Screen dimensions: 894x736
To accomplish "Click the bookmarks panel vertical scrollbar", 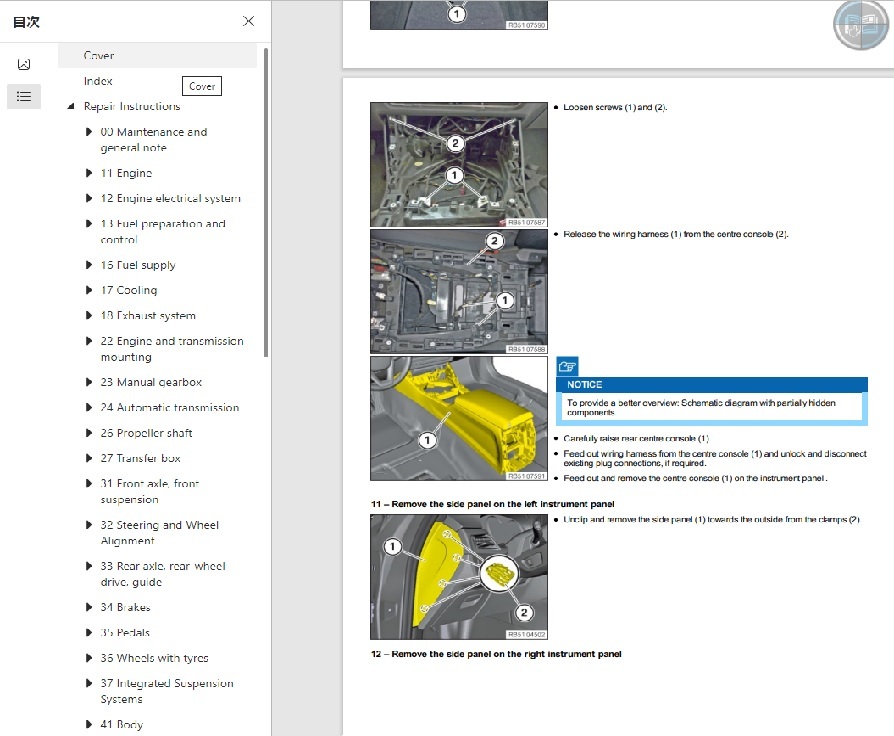I will point(266,203).
